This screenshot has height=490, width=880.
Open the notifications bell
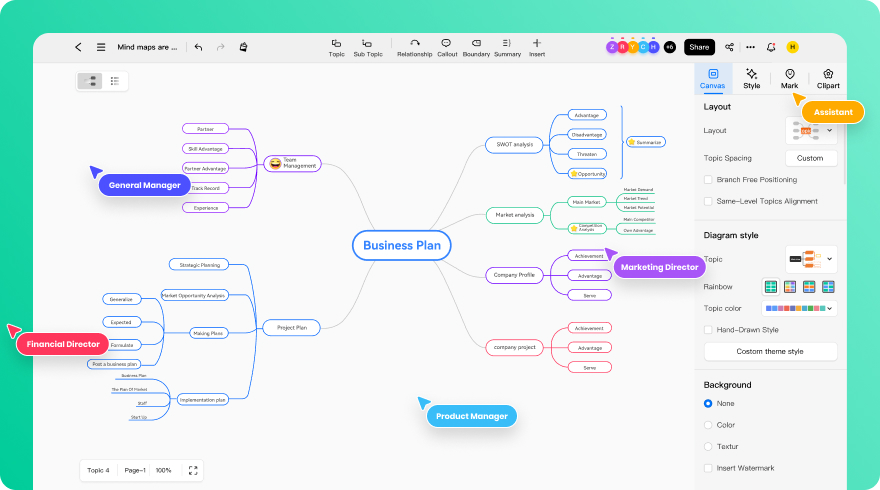pos(771,47)
